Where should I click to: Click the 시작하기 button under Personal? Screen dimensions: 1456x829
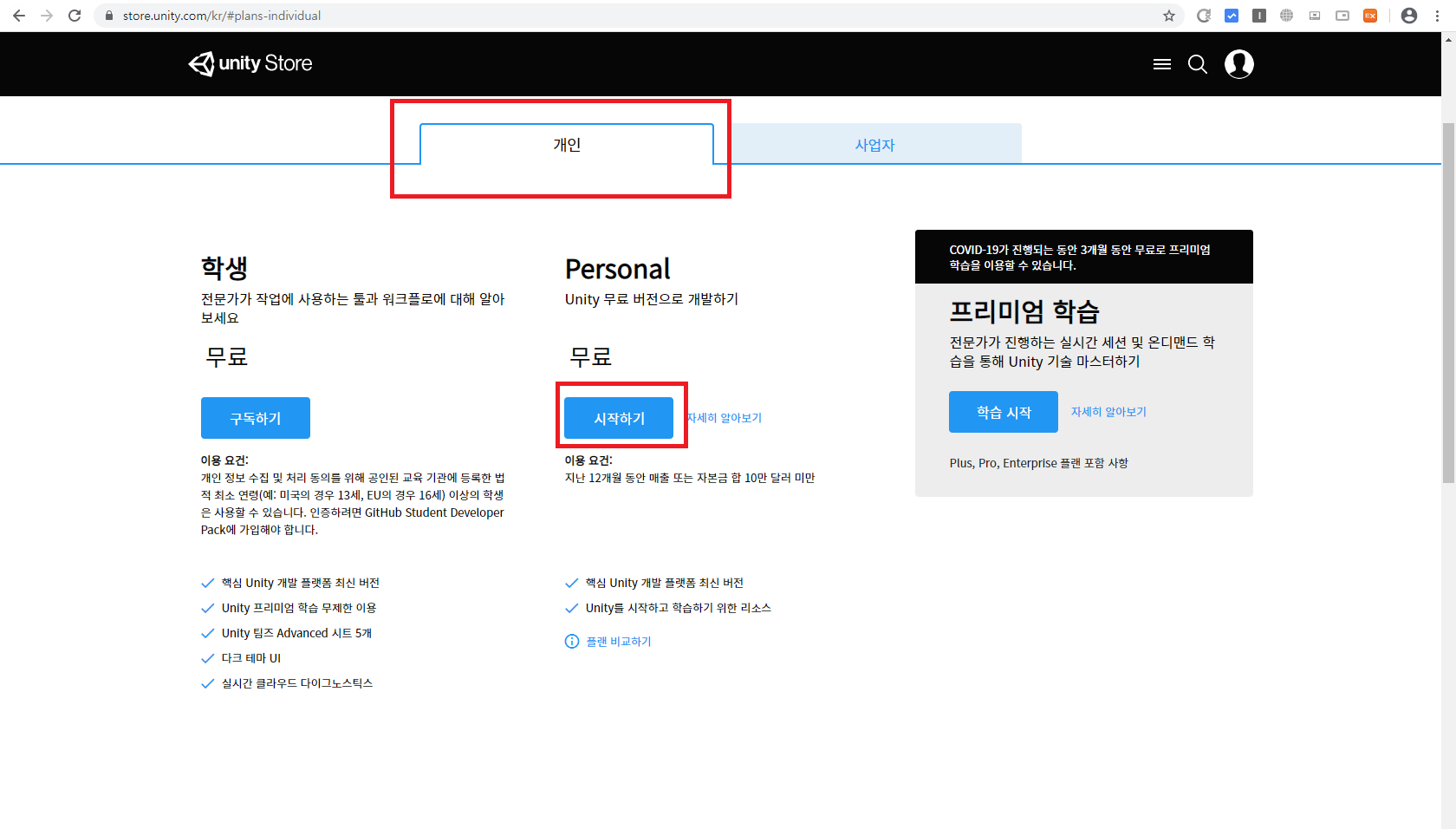click(619, 418)
